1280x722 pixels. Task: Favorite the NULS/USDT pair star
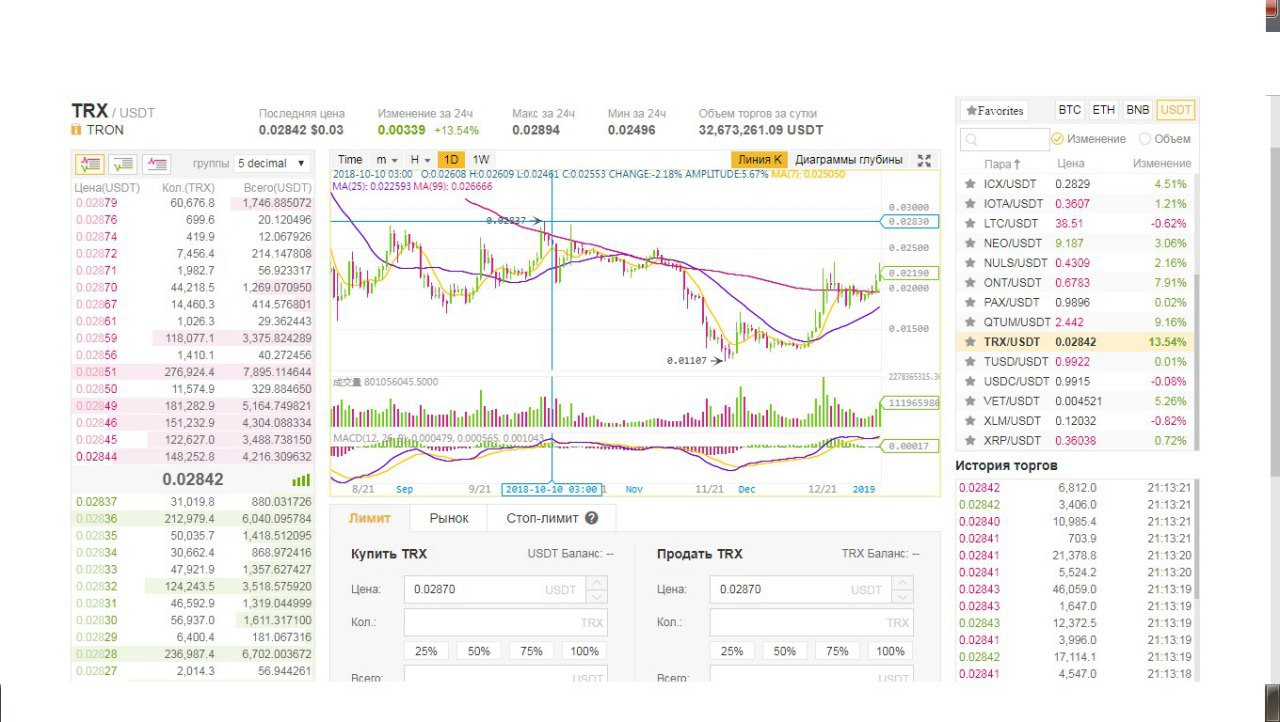click(969, 263)
